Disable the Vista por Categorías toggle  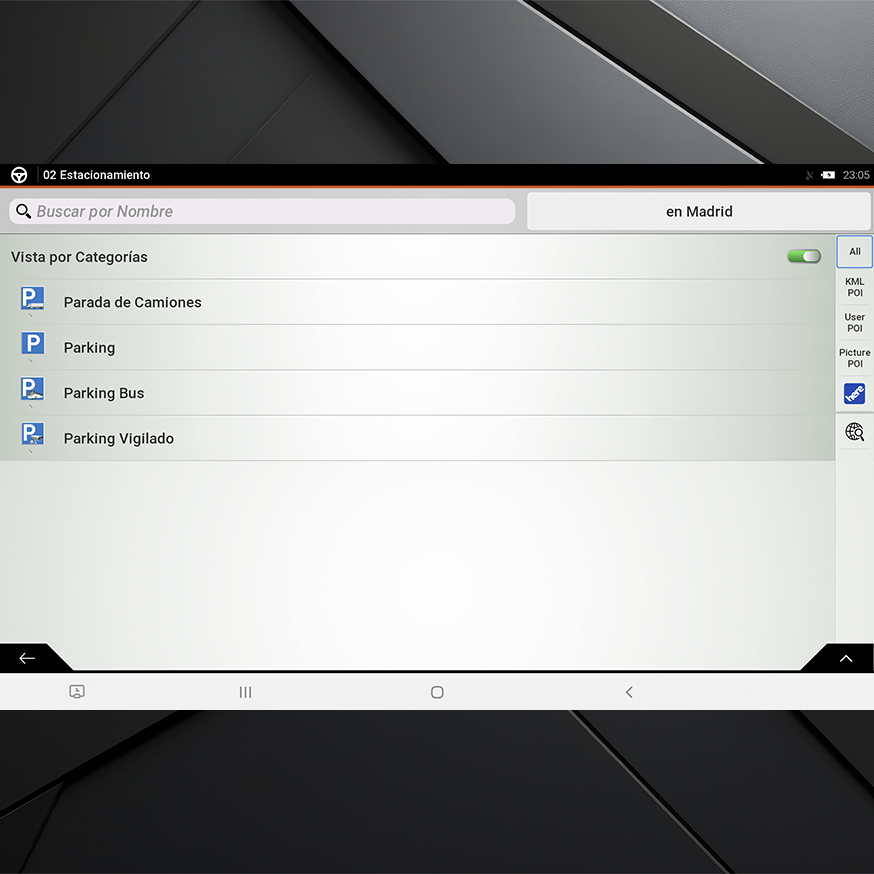click(803, 257)
